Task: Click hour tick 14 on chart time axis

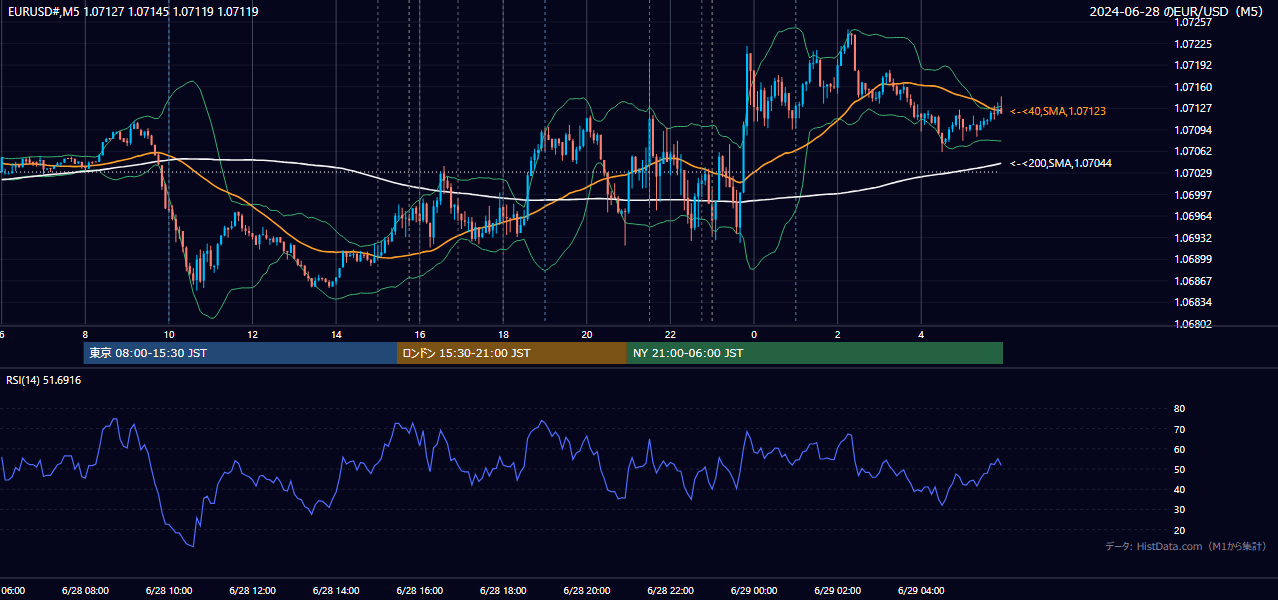Action: click(336, 334)
